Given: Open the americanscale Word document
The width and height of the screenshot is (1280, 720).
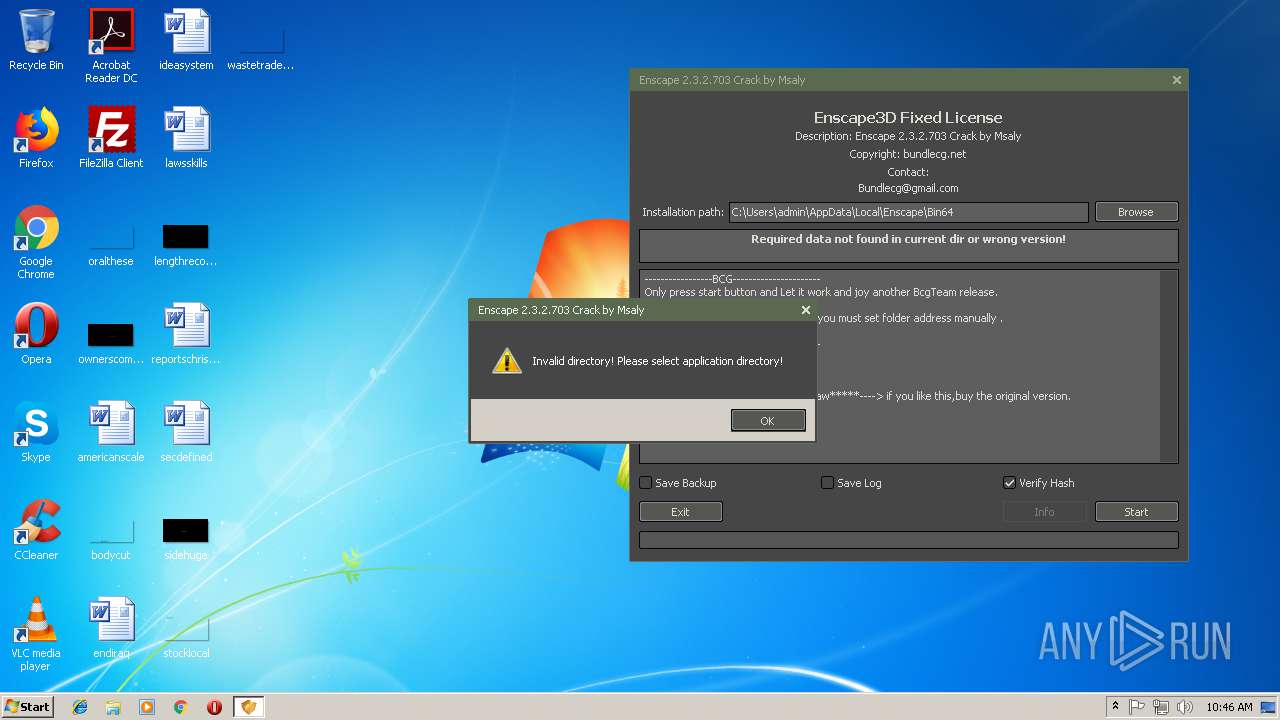Looking at the screenshot, I should tap(111, 432).
